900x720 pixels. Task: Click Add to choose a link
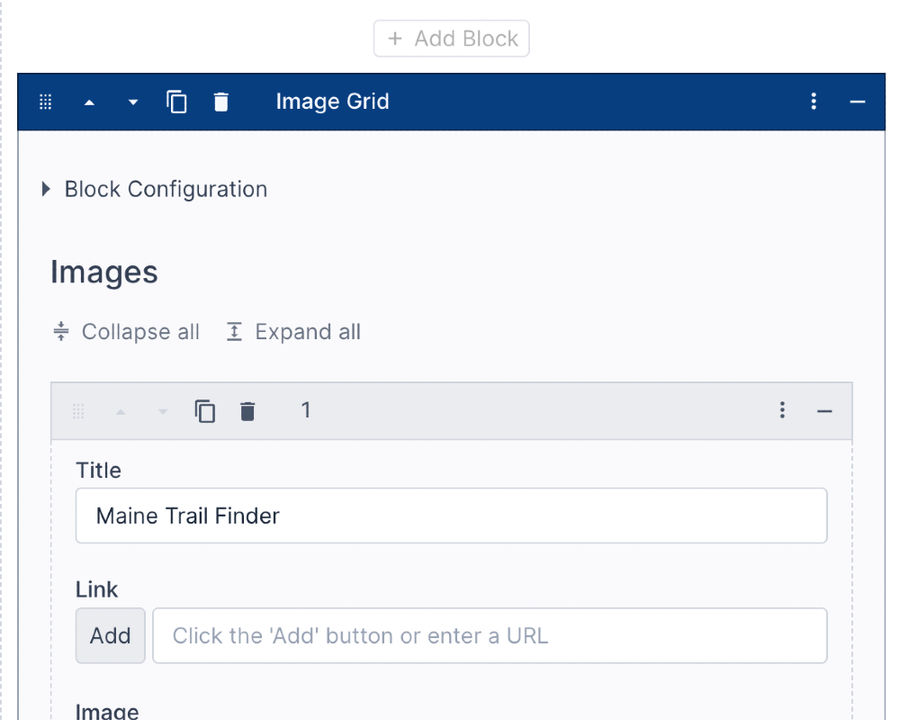(110, 636)
